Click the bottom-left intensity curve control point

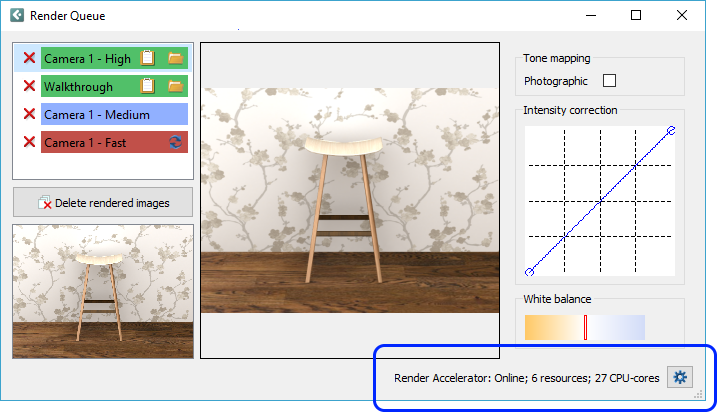[x=529, y=272]
